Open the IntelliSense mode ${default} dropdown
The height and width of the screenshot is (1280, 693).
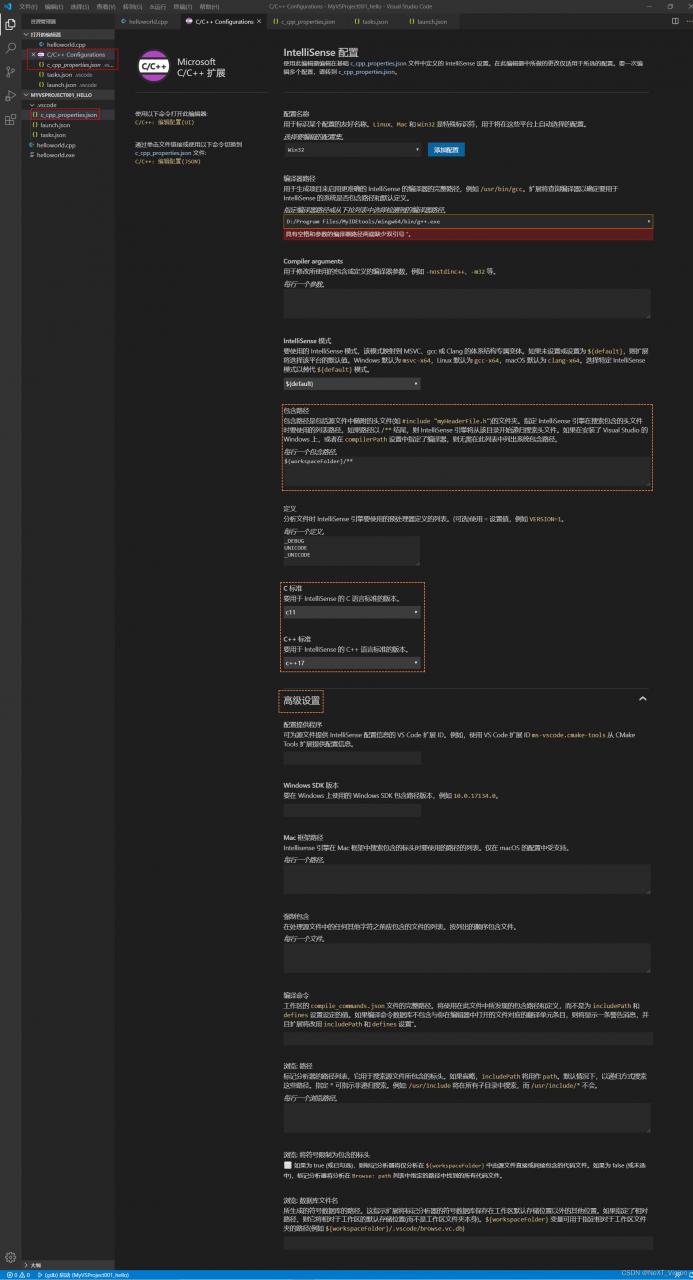point(352,383)
